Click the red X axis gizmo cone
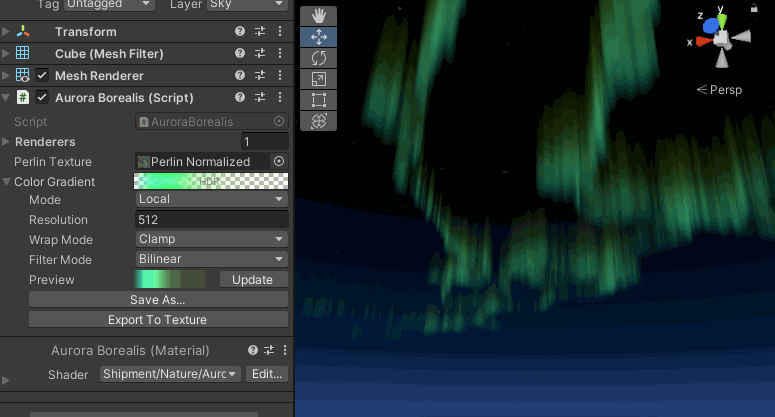 click(x=703, y=42)
